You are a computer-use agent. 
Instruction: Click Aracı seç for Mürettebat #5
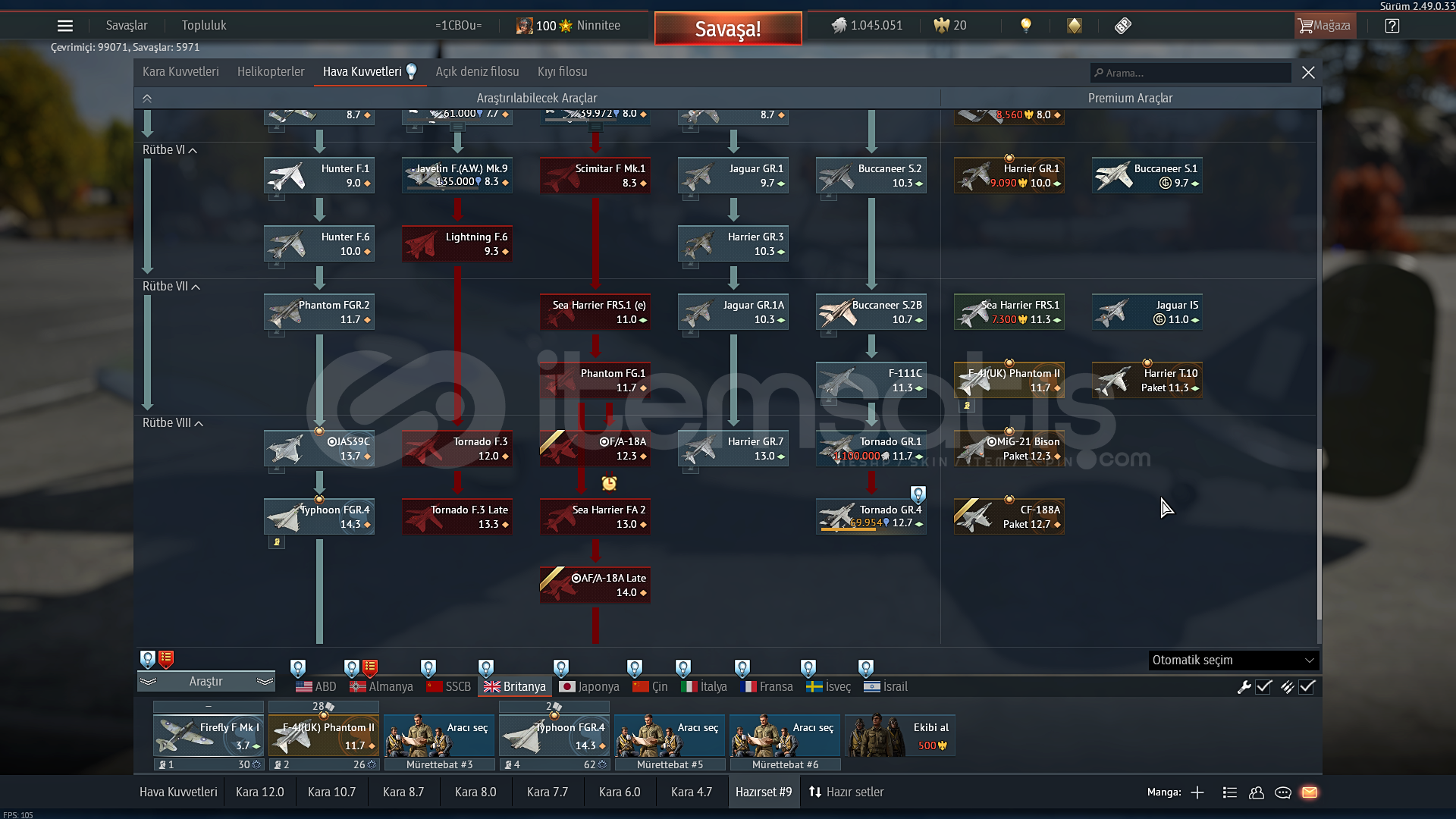point(670,736)
